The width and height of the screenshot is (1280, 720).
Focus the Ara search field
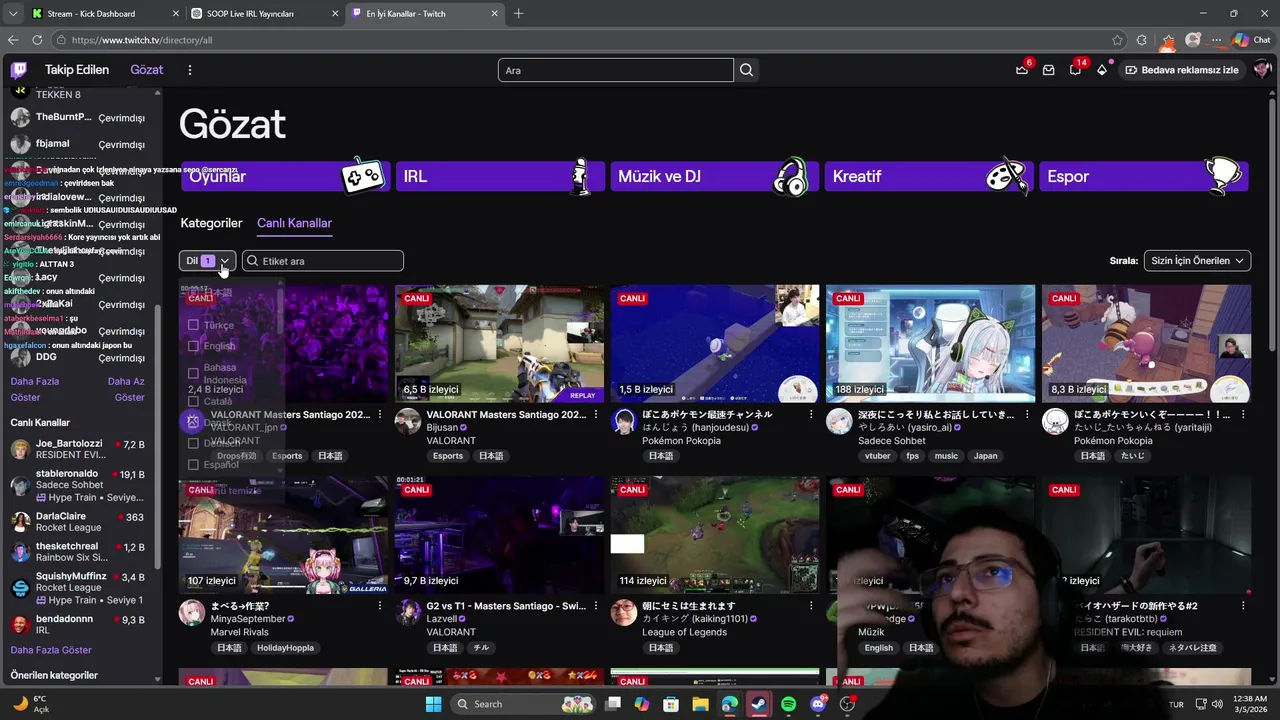tap(616, 70)
